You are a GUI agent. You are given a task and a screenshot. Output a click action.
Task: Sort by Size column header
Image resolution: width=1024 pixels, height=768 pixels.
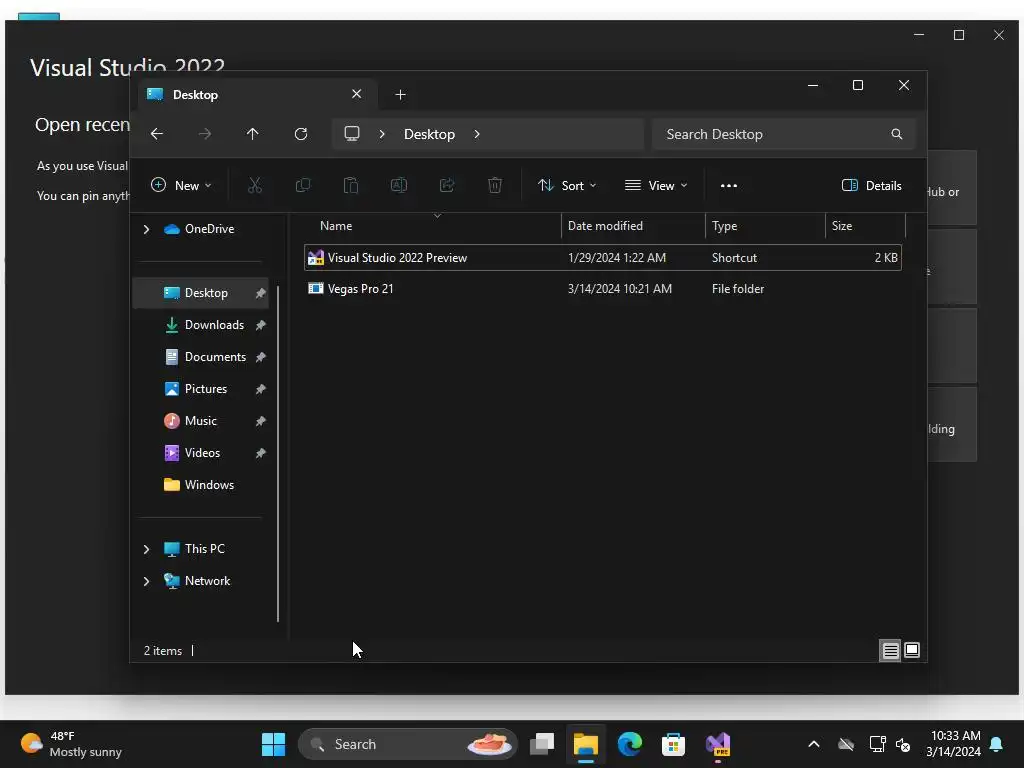pyautogui.click(x=865, y=226)
